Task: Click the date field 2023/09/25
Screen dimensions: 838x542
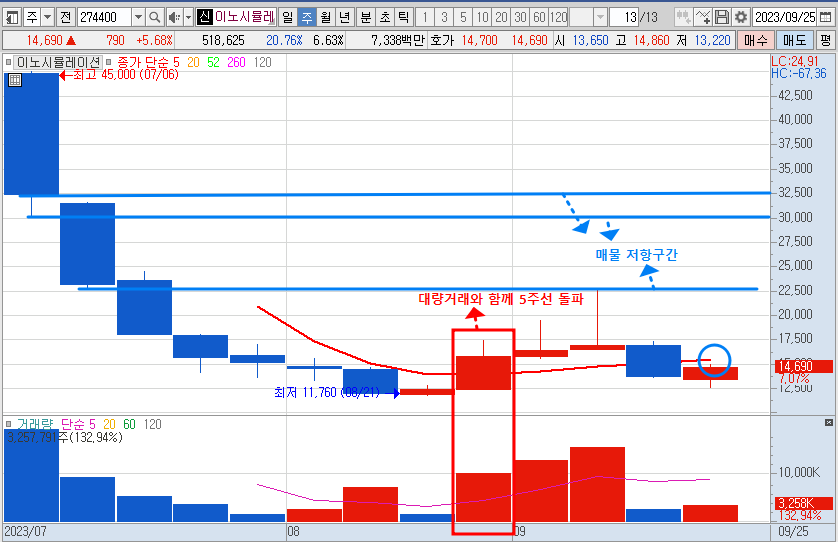Action: point(785,18)
